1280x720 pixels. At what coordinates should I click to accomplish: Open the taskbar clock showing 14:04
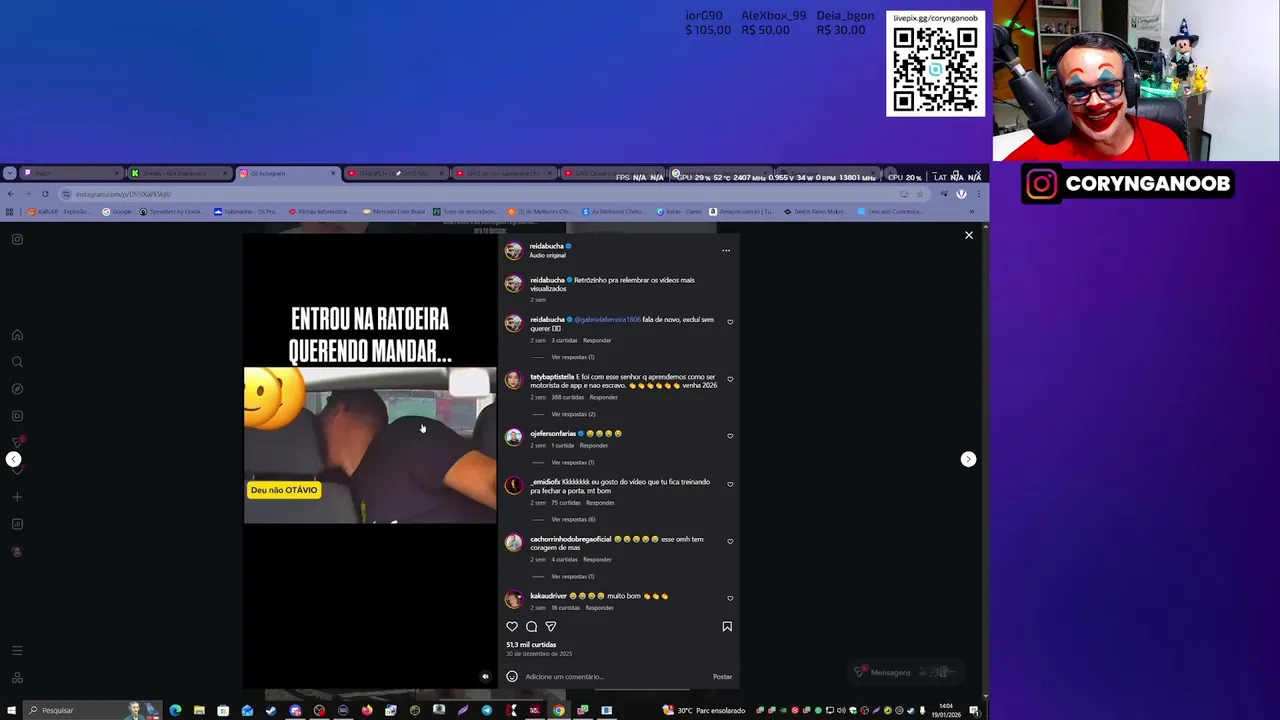click(946, 710)
